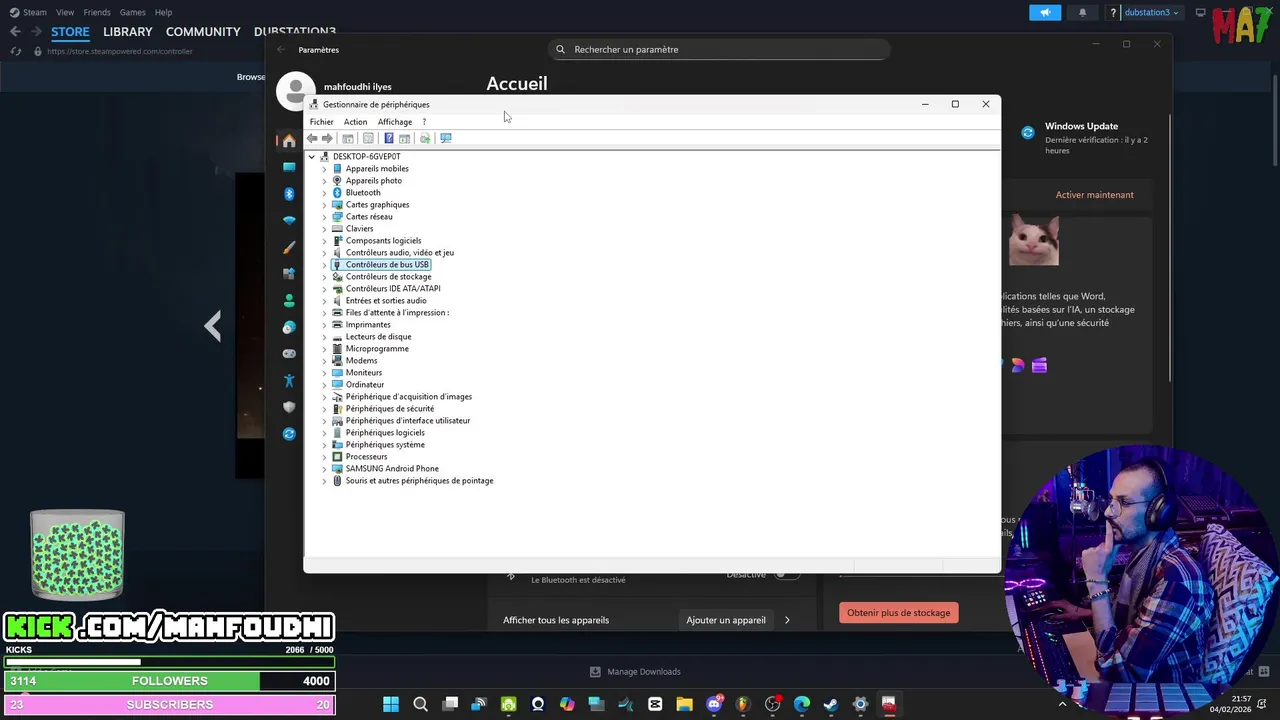Open Microsoft Edge from the taskbar
Viewport: 1280px width, 720px height.
click(x=802, y=704)
